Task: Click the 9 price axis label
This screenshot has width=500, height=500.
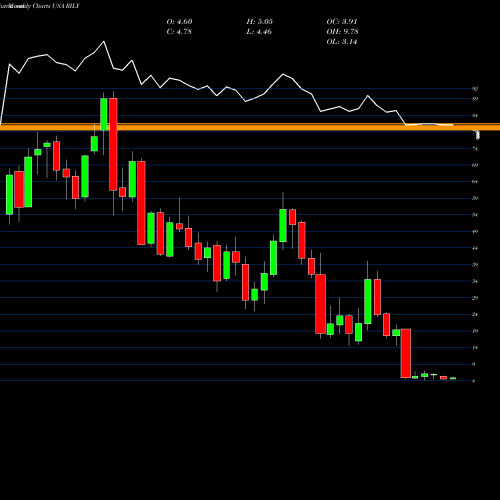Action: pyautogui.click(x=474, y=364)
